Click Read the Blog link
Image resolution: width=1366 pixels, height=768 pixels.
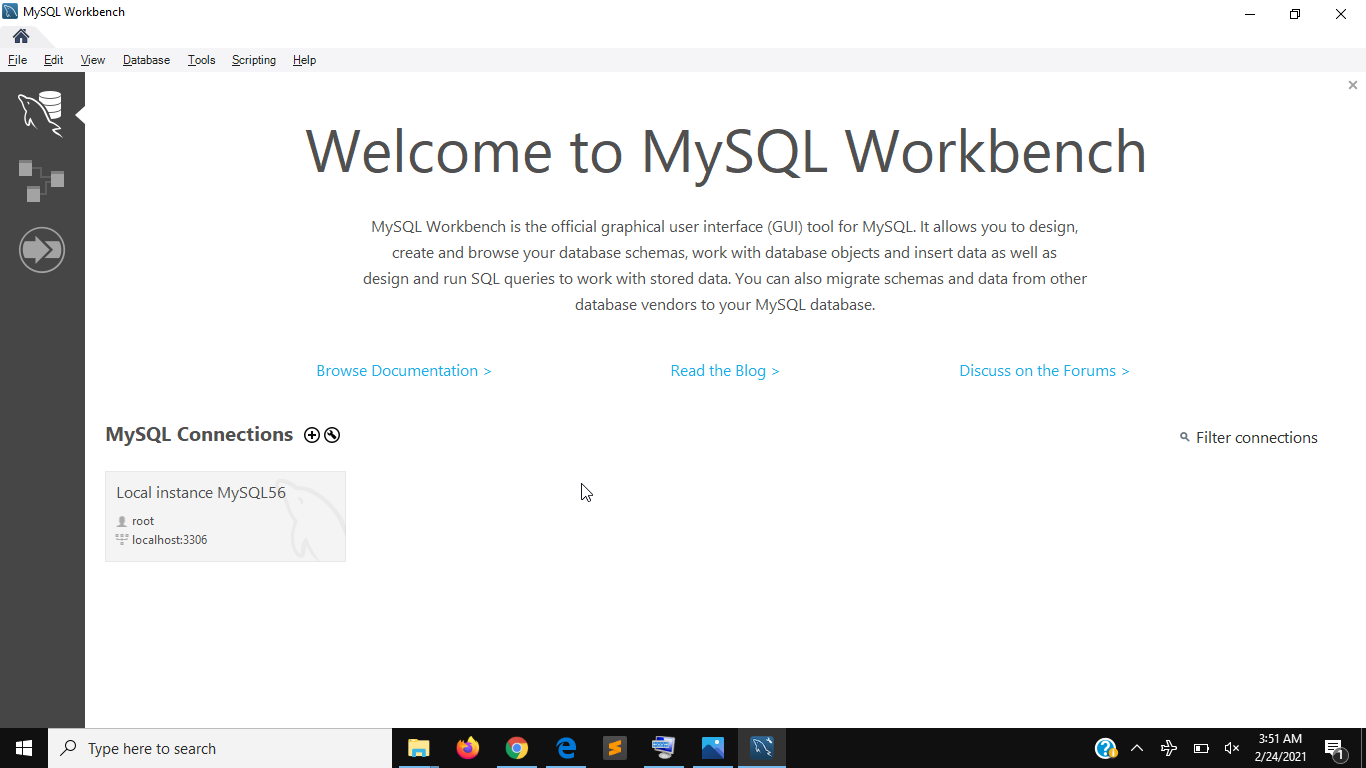click(x=724, y=371)
